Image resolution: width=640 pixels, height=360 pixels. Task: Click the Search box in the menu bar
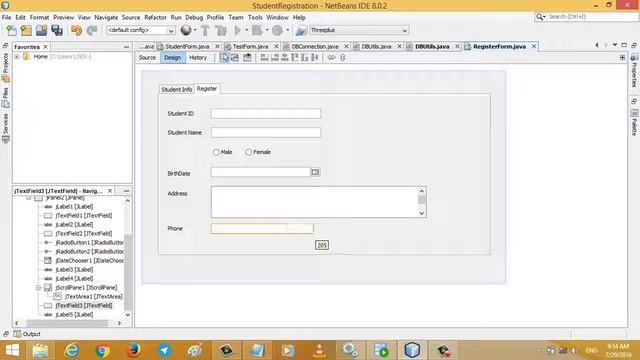(x=586, y=17)
